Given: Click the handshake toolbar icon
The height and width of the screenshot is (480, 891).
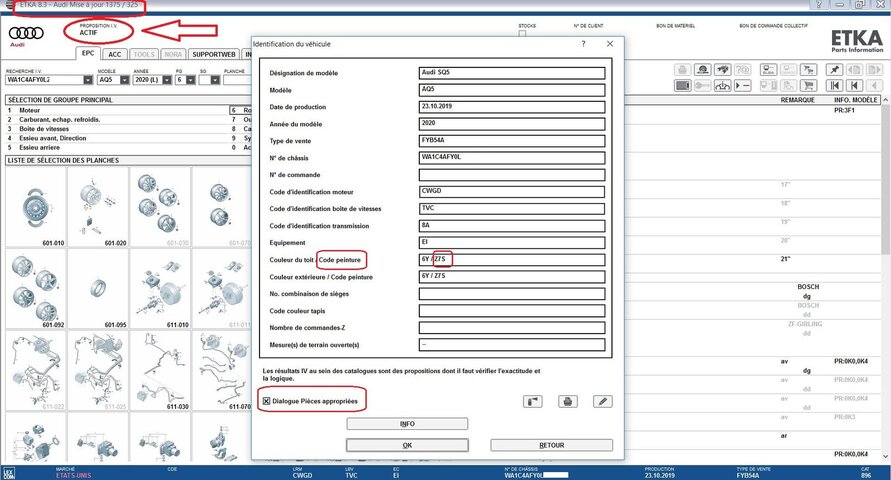Looking at the screenshot, I should (722, 70).
